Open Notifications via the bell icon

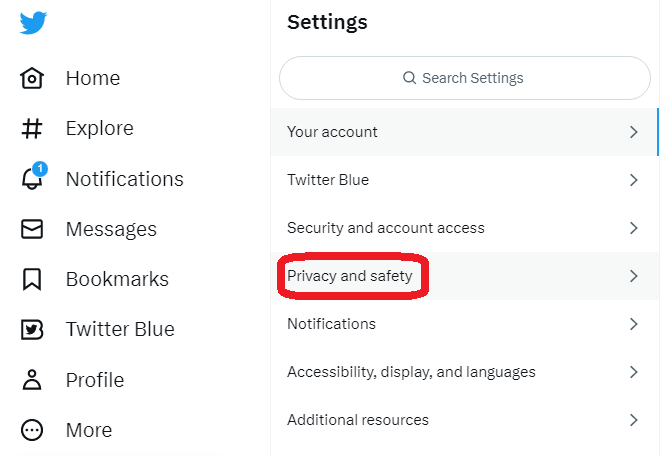click(33, 176)
